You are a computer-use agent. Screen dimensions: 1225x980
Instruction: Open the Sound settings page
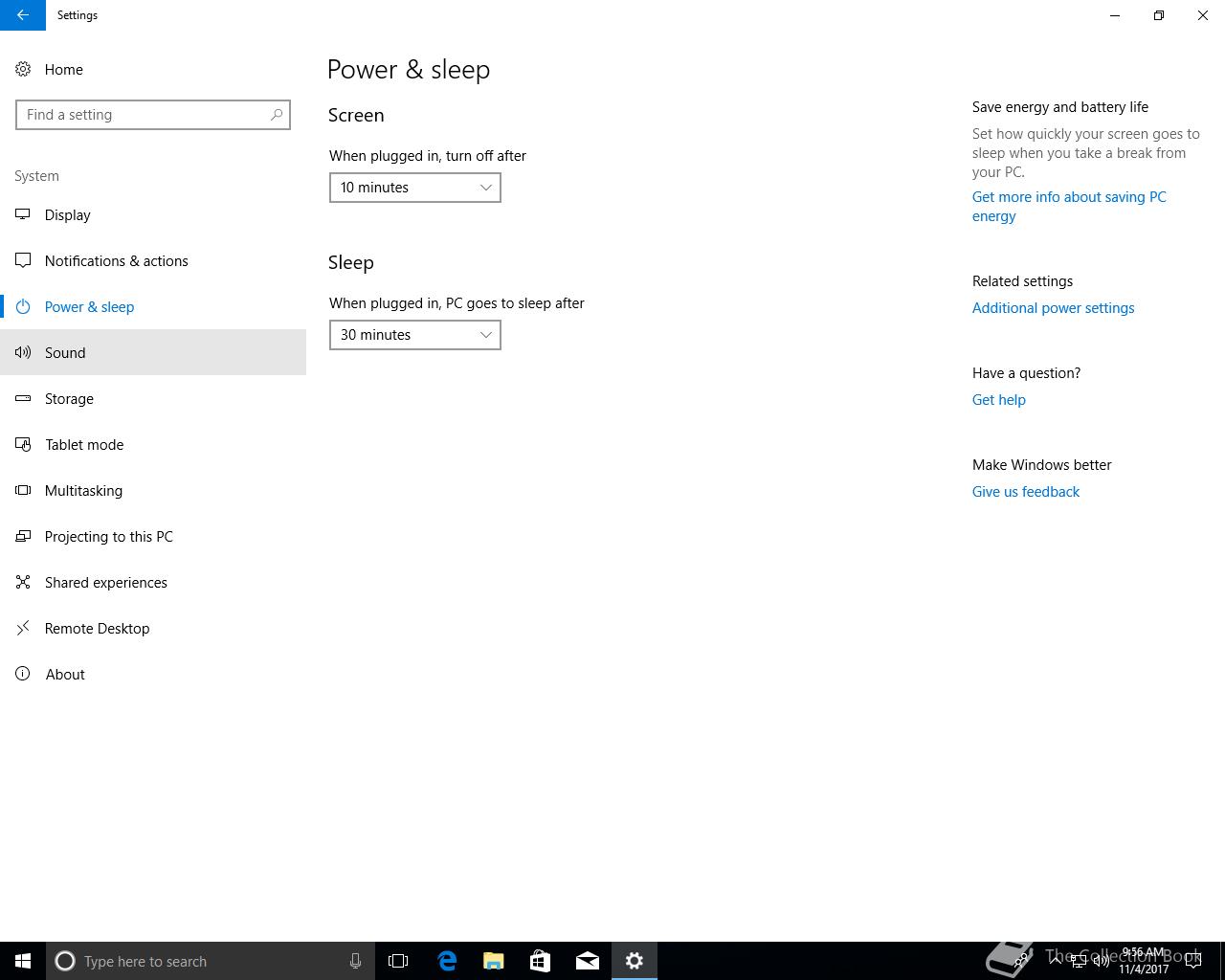point(153,352)
